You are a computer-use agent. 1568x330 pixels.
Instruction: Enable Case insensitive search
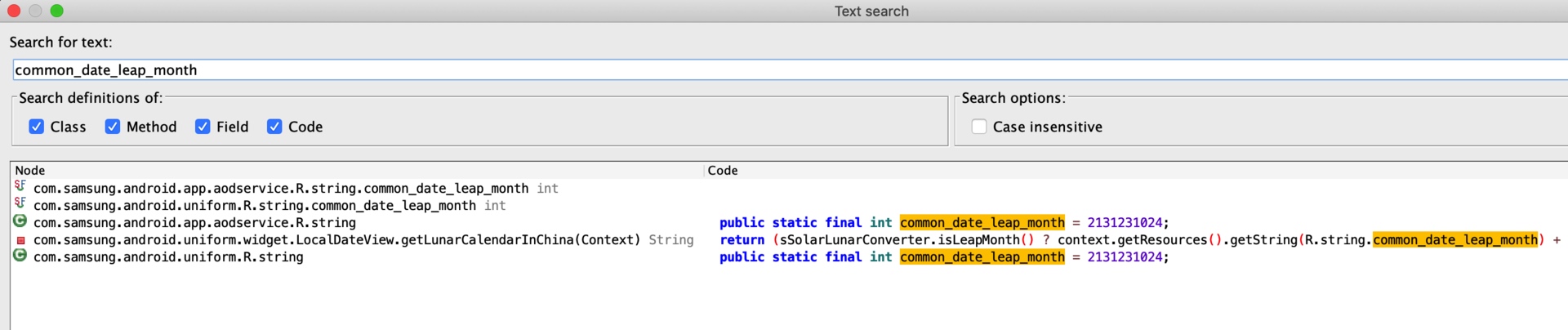[979, 127]
